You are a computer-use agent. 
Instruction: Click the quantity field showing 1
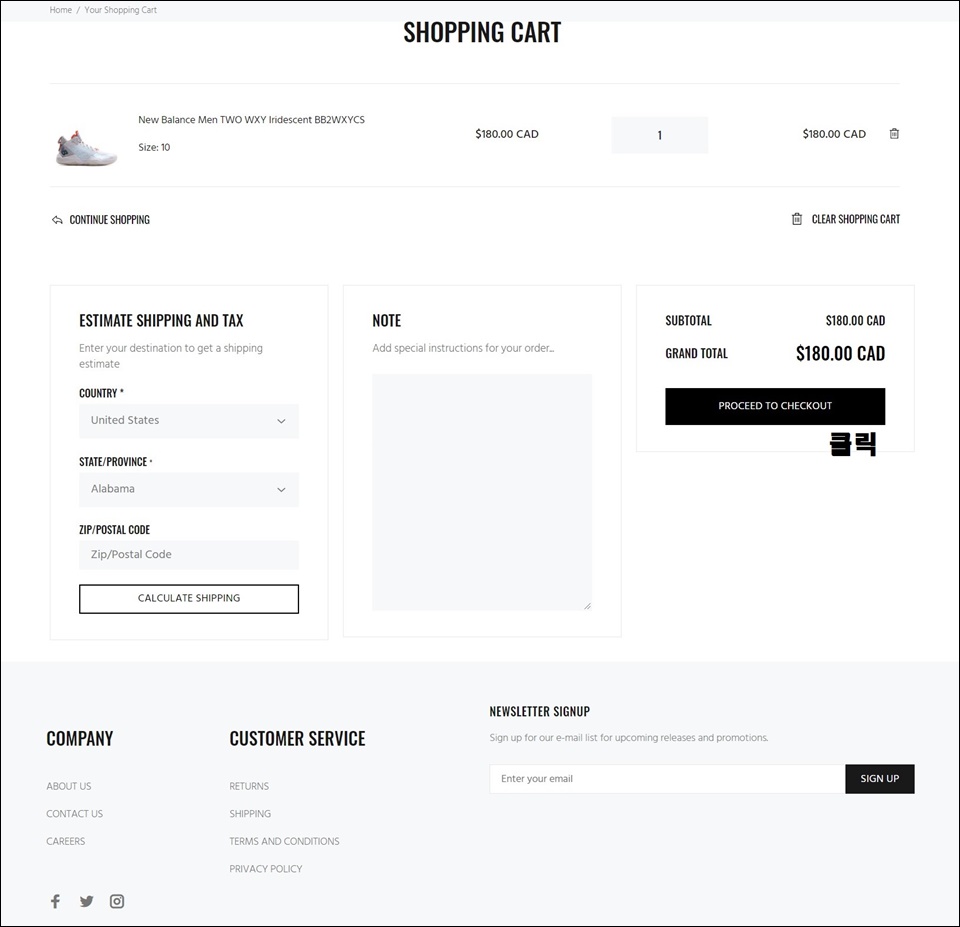click(659, 135)
